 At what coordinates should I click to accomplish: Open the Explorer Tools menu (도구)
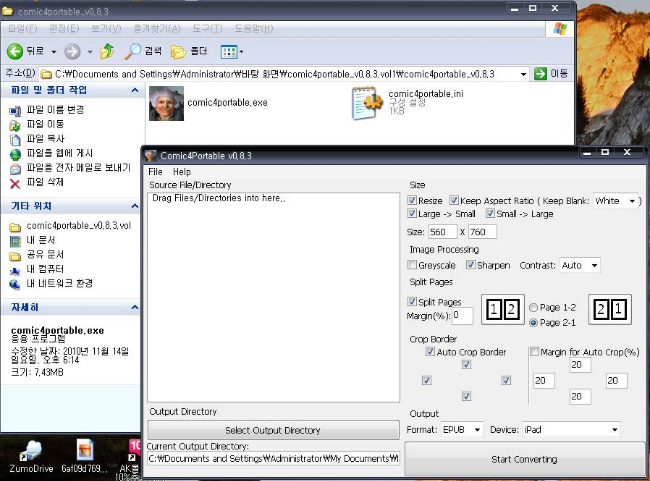[x=207, y=29]
